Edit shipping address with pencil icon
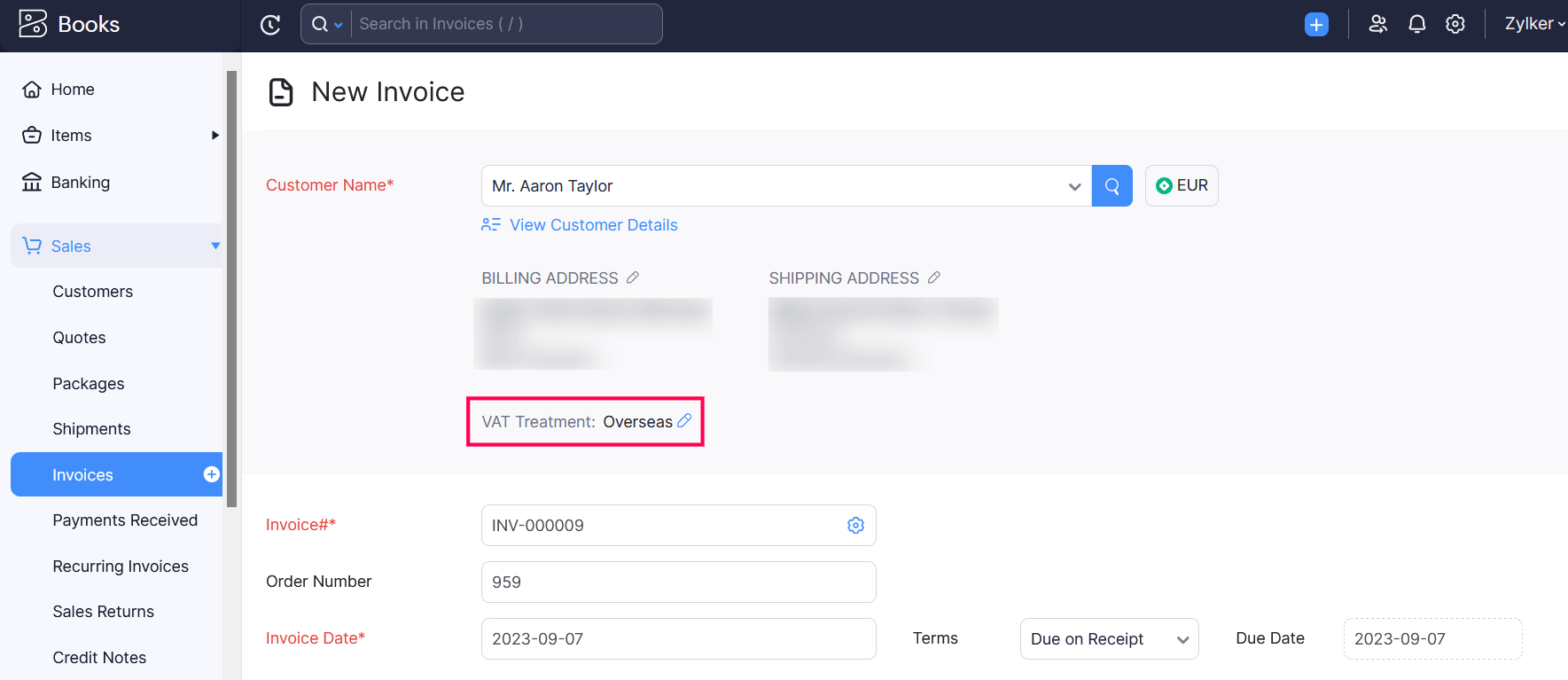The height and width of the screenshot is (680, 1568). click(x=934, y=277)
